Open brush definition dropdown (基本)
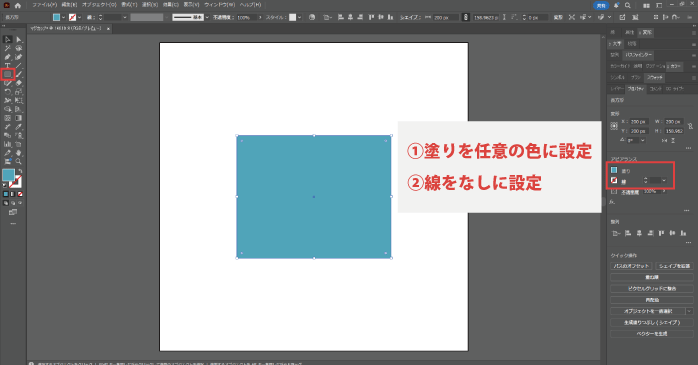Viewport: 698px width, 365px height. pos(207,17)
